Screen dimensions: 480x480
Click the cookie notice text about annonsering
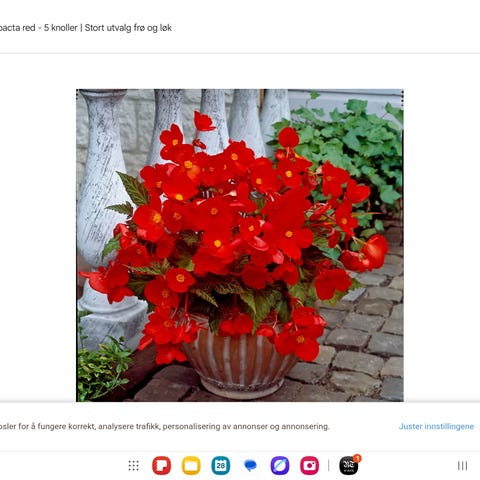(165, 426)
